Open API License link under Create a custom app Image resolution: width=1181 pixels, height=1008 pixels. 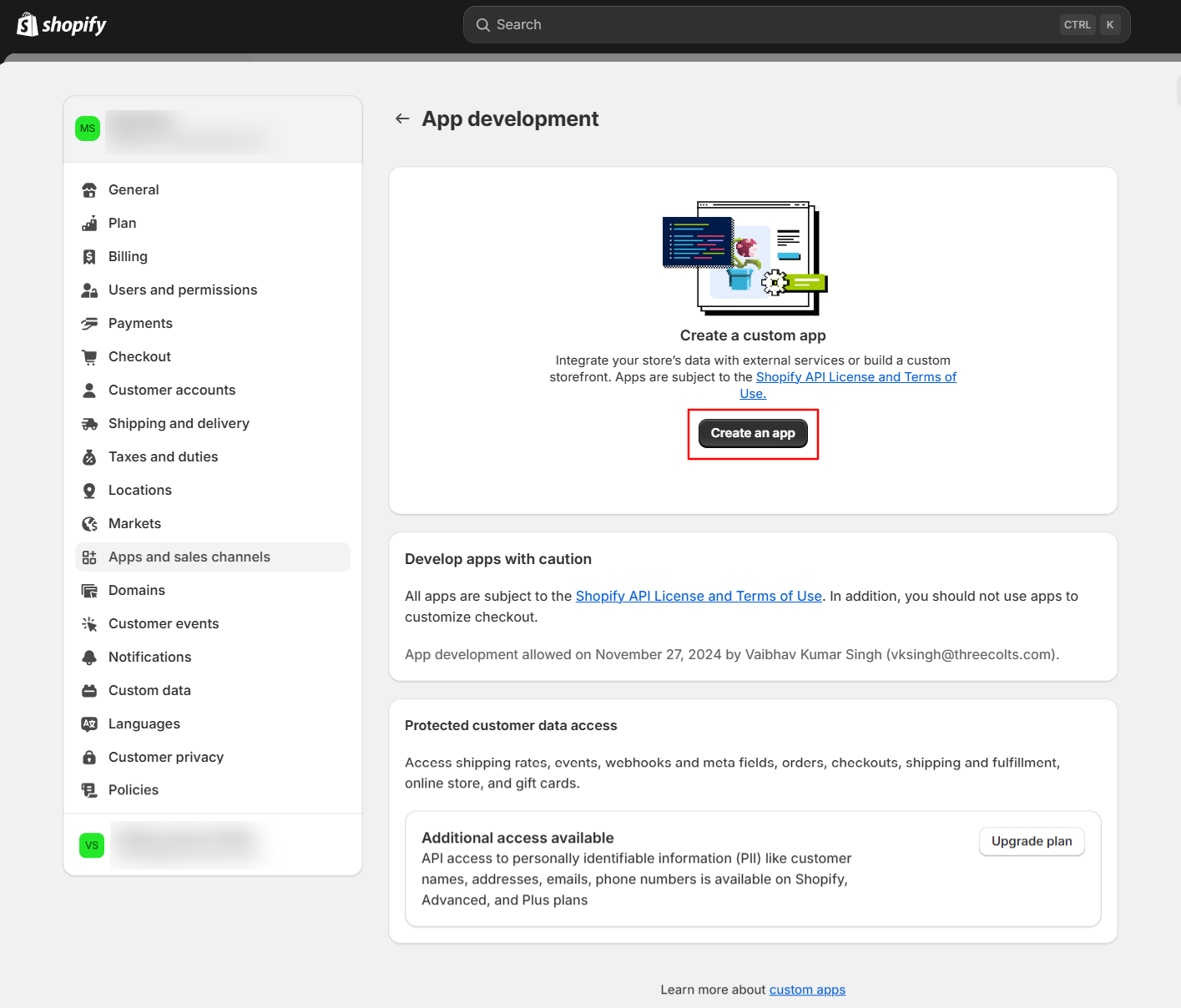pos(855,377)
